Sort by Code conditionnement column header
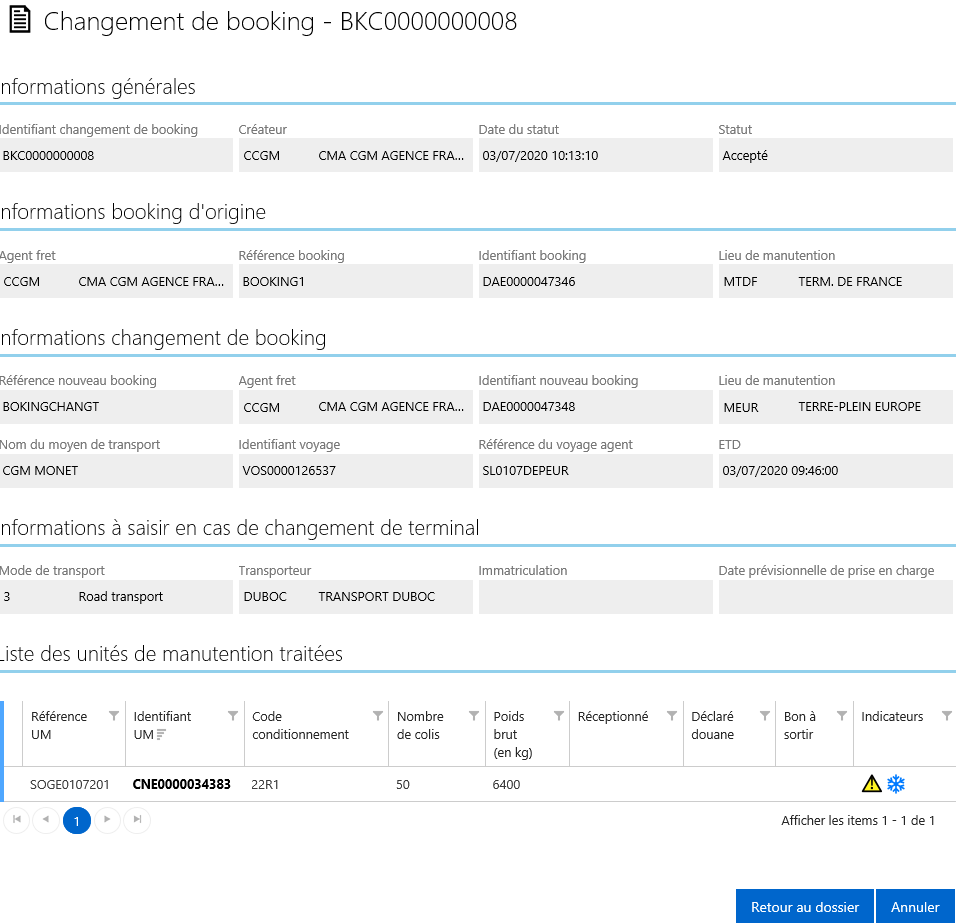 point(301,725)
